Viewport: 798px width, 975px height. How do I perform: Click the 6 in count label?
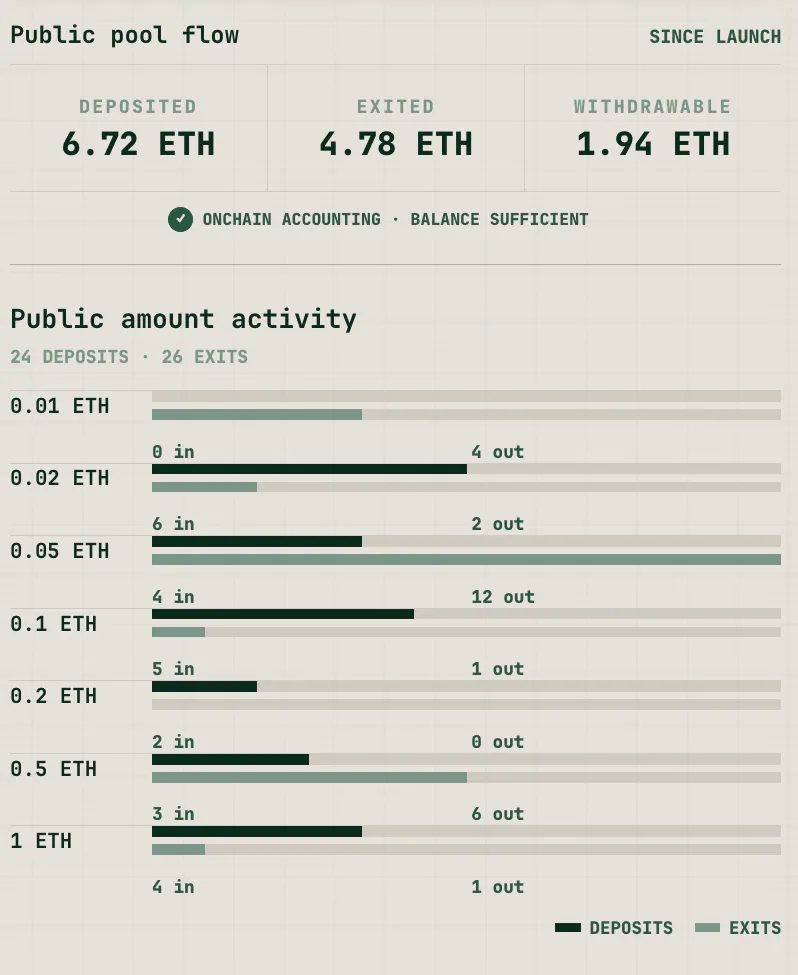(x=173, y=524)
